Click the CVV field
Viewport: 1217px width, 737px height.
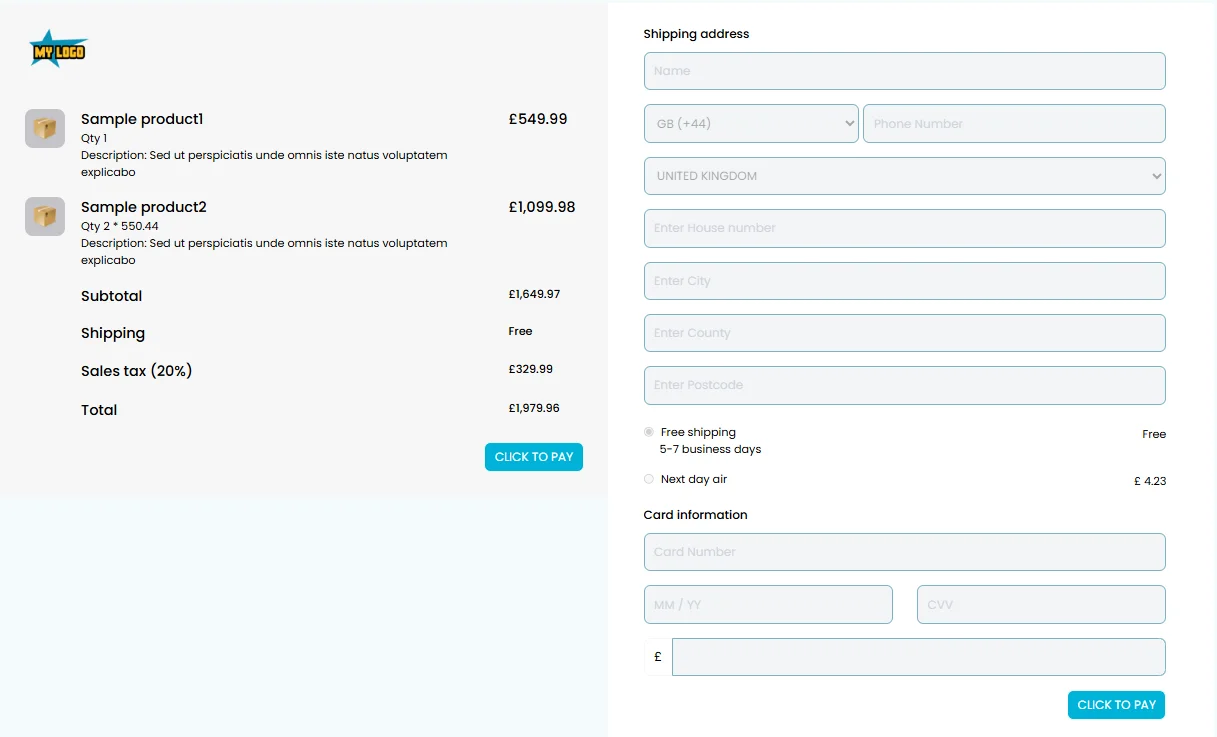click(1040, 604)
